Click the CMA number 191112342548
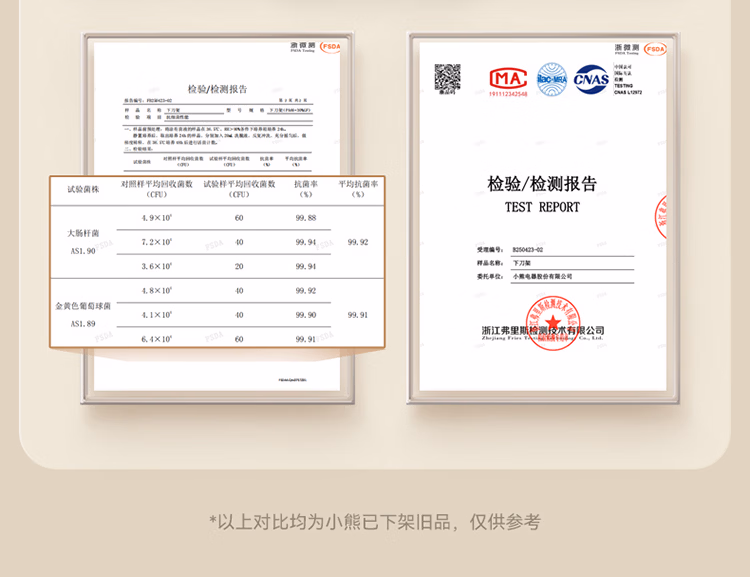750x577 pixels. [508, 94]
